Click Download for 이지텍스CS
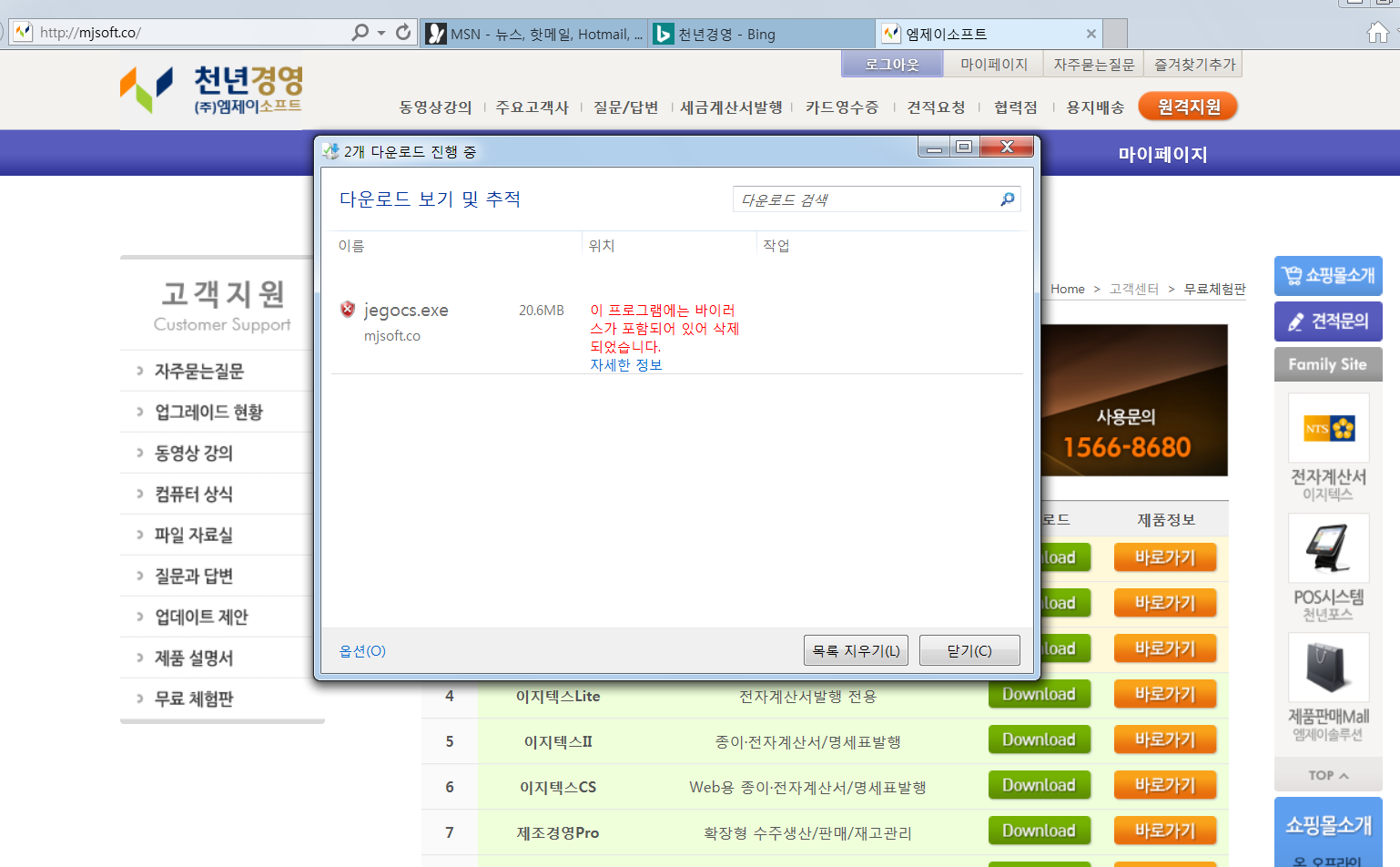Viewport: 1400px width, 867px height. (1039, 785)
